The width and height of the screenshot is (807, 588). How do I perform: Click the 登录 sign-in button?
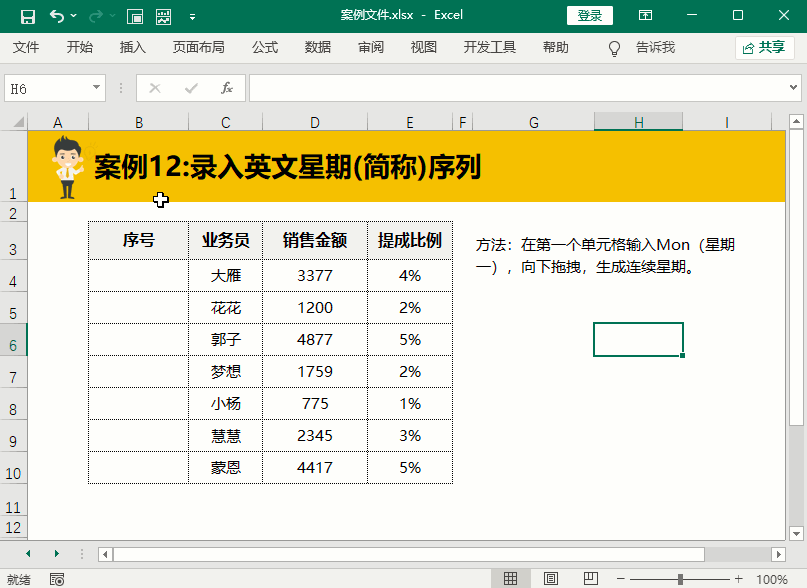coord(590,16)
